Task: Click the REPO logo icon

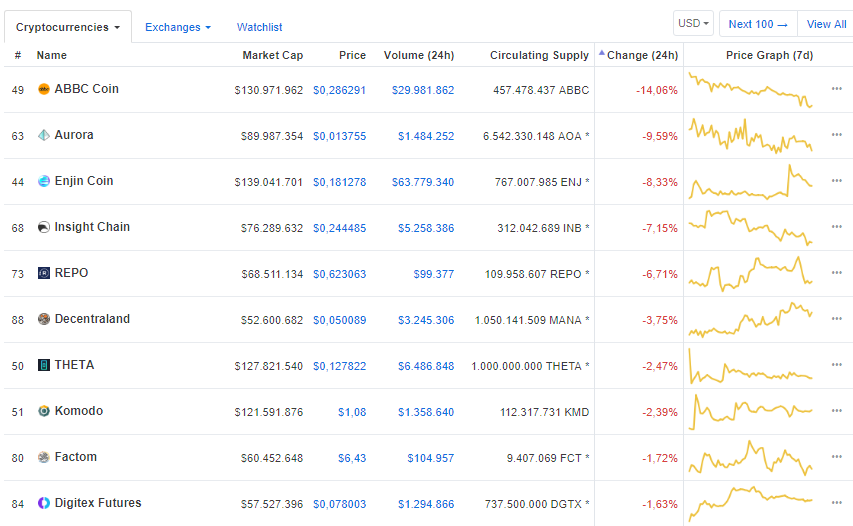Action: [x=44, y=273]
